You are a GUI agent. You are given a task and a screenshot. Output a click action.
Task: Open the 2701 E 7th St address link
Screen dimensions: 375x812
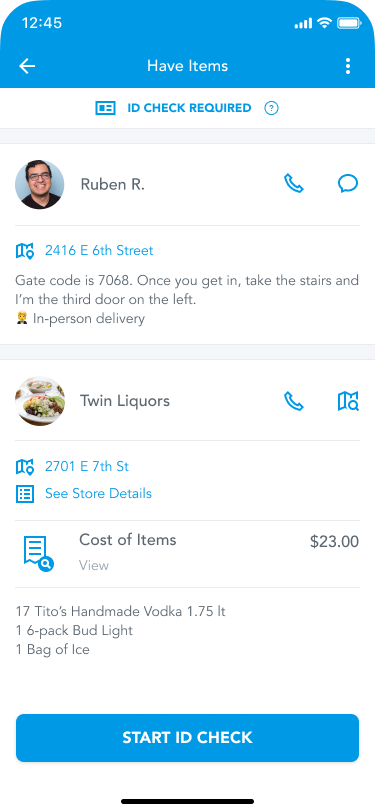point(87,467)
